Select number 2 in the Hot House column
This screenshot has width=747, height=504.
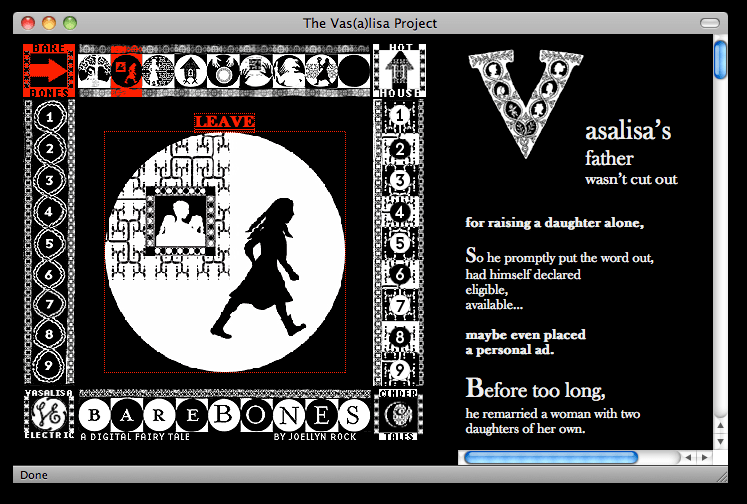399,150
